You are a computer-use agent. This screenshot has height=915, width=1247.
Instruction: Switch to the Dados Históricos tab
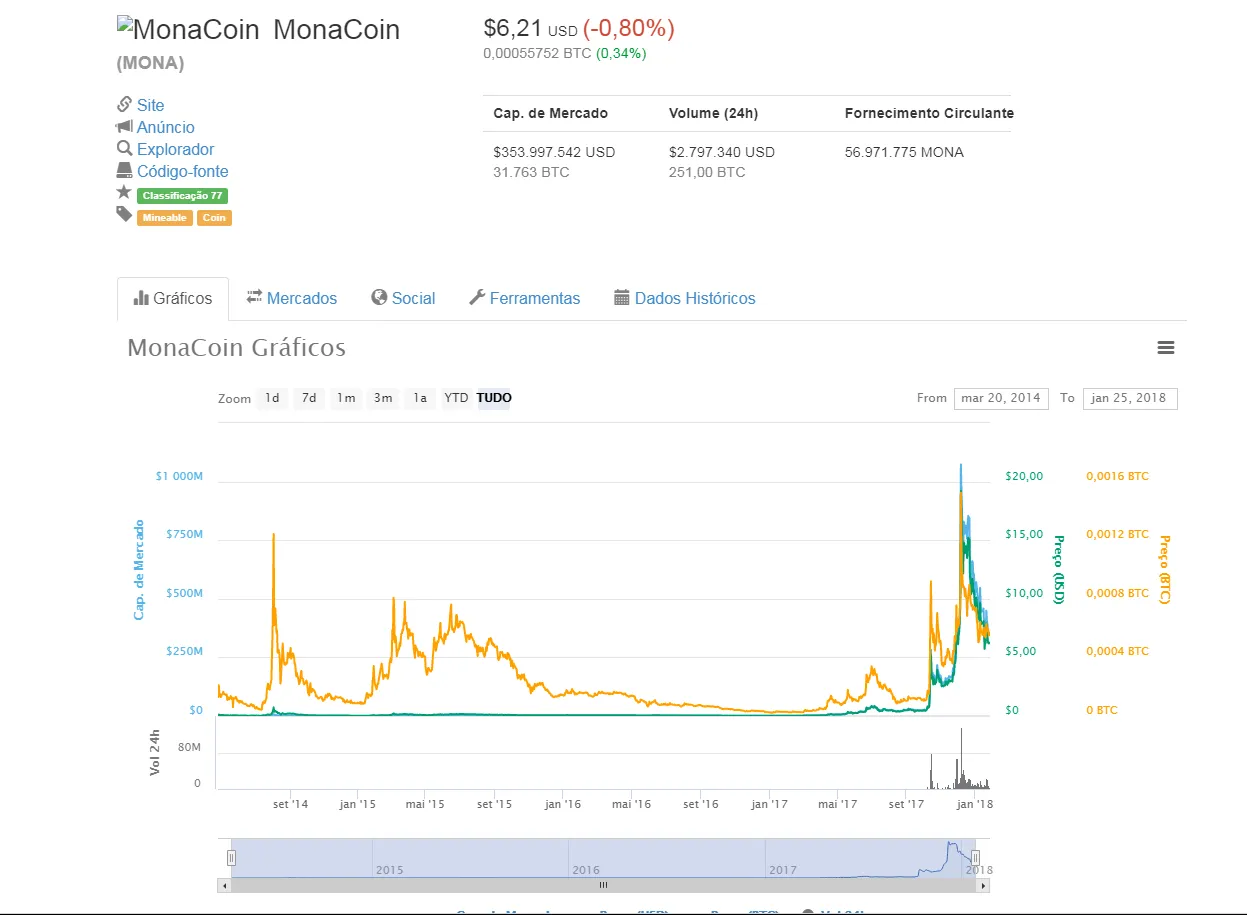click(685, 298)
